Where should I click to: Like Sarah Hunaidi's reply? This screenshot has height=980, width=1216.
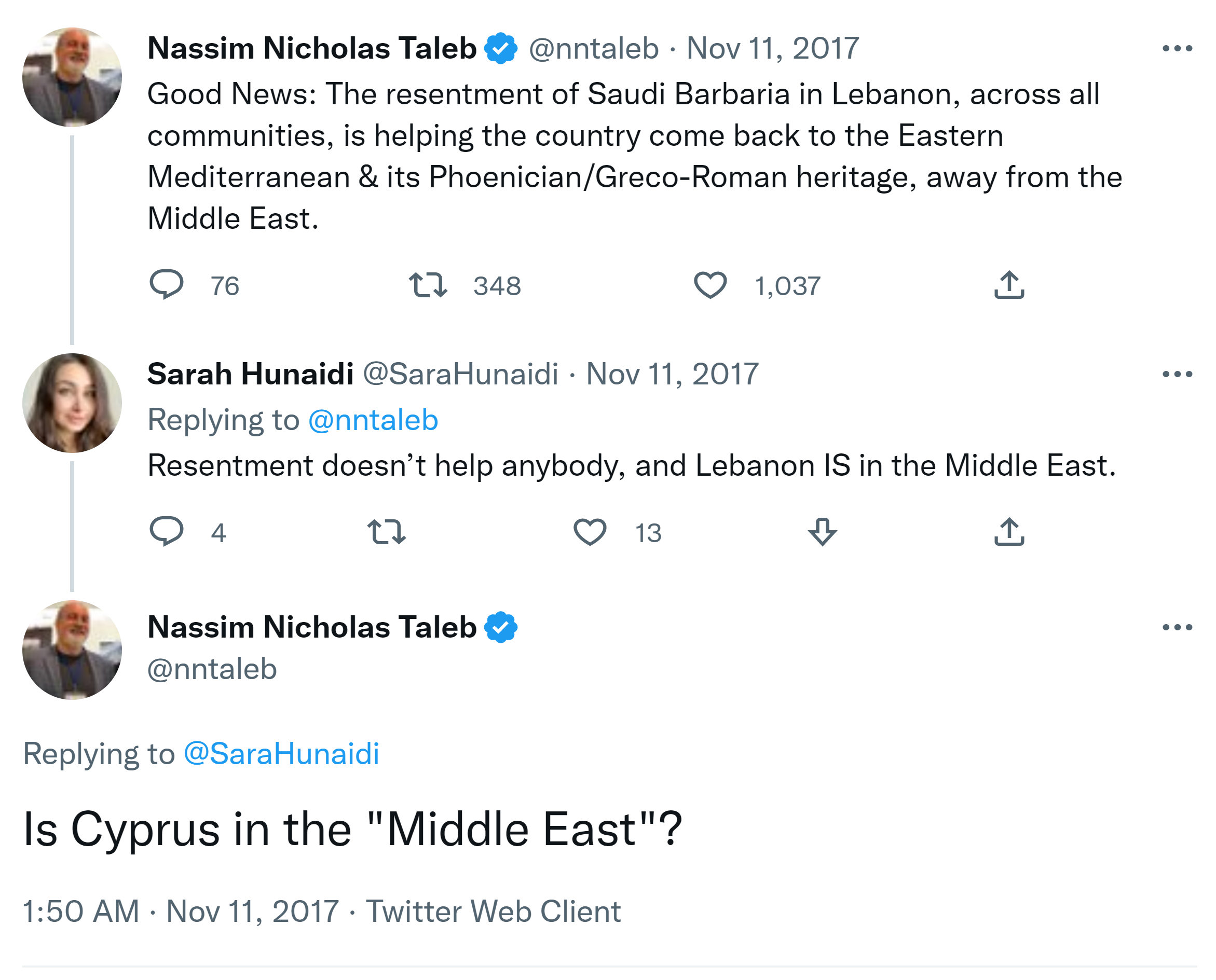tap(589, 531)
